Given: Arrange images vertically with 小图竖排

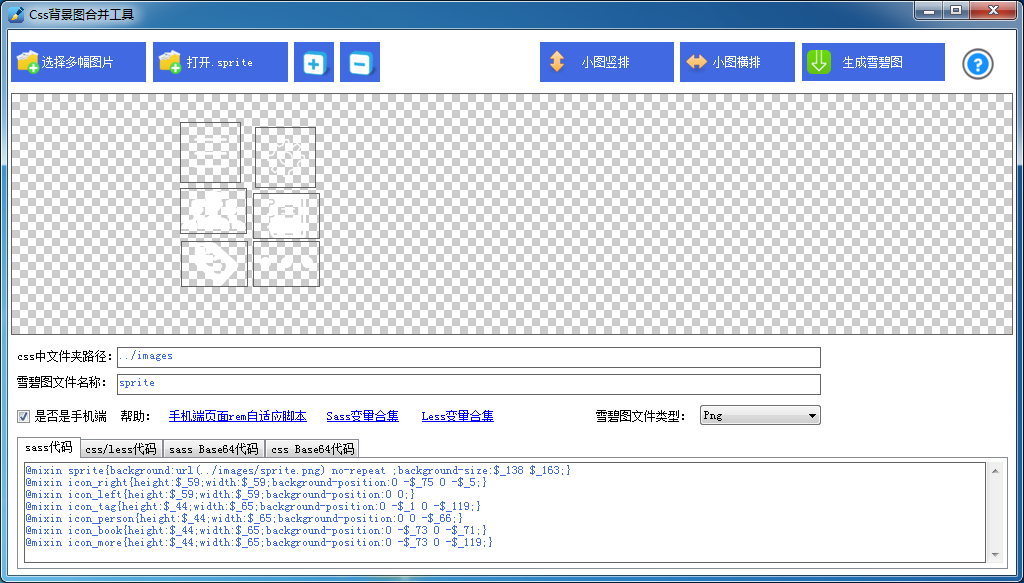Looking at the screenshot, I should coord(592,62).
